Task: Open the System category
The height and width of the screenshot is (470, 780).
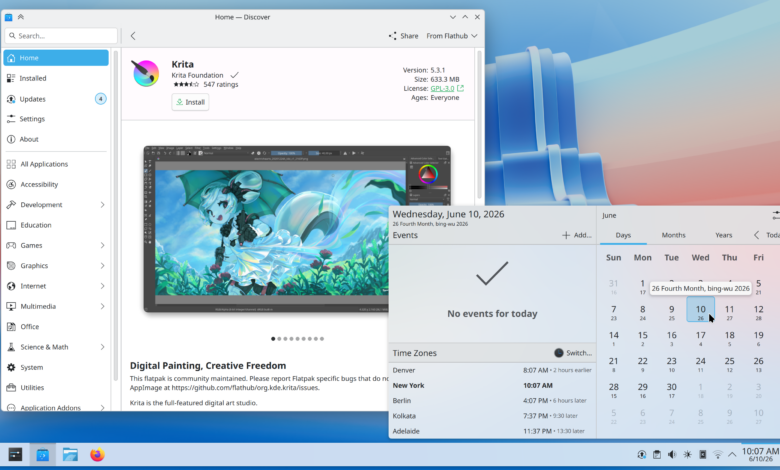Action: 56,368
